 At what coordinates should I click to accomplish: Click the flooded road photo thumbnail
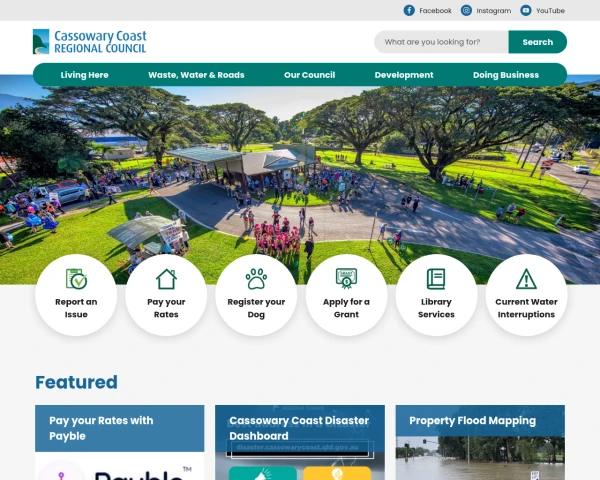(x=480, y=458)
